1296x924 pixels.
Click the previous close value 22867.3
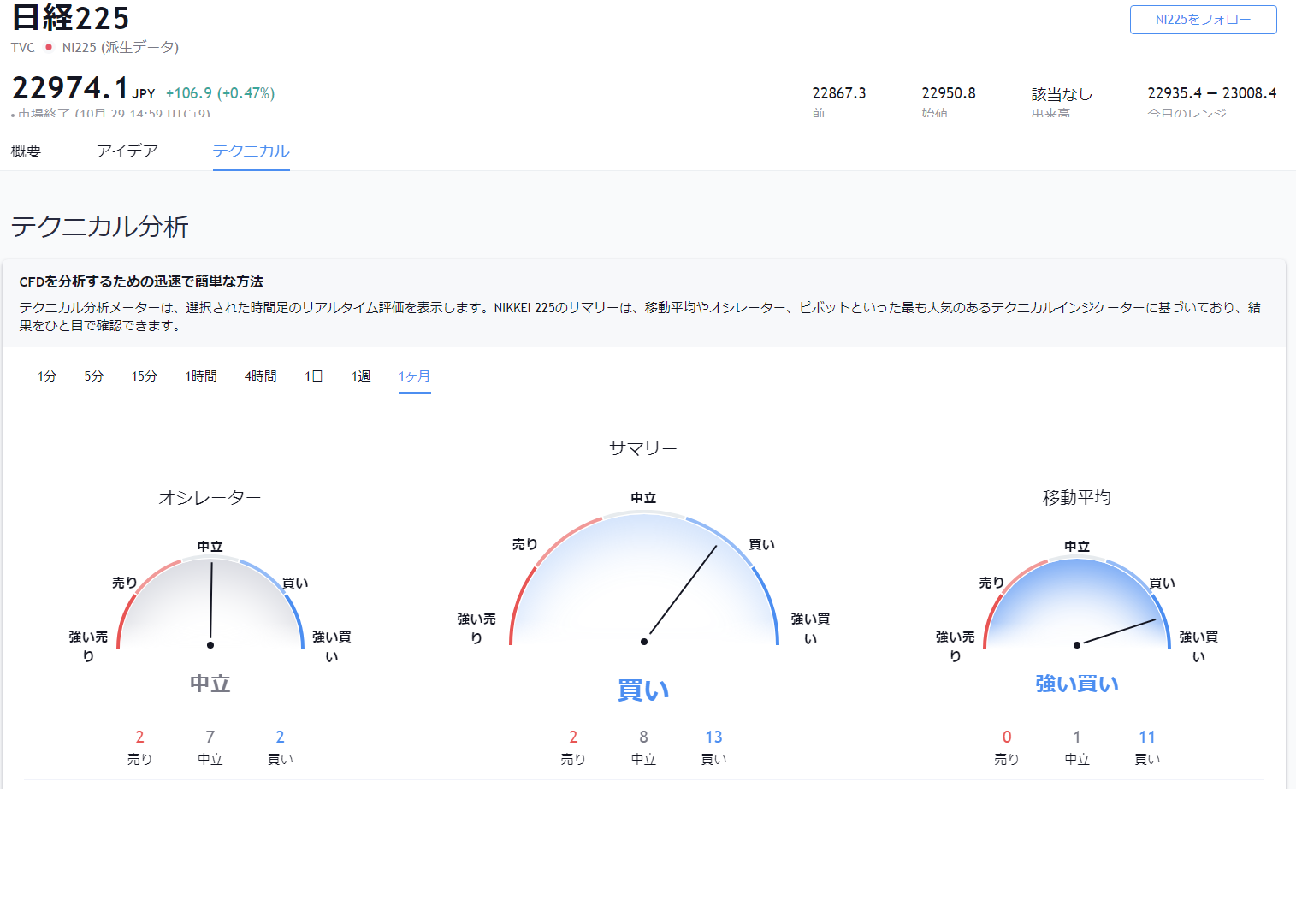(839, 93)
